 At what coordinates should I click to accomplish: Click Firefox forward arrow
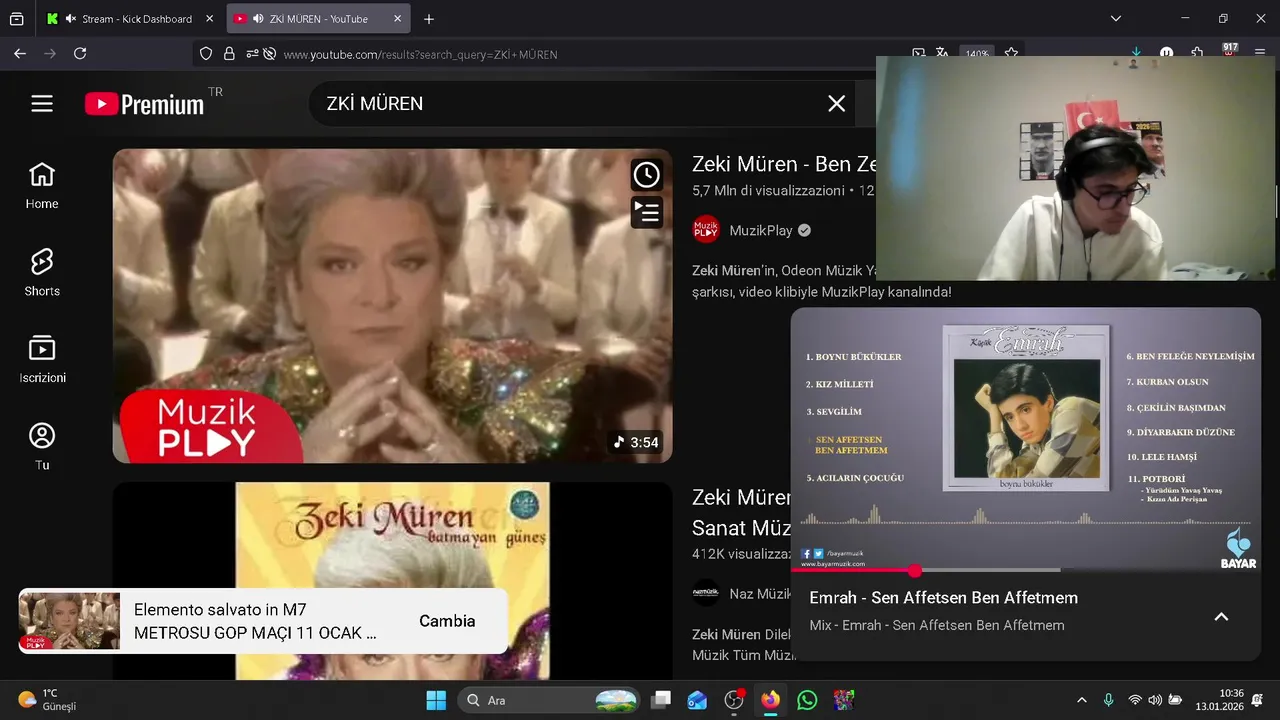[50, 53]
